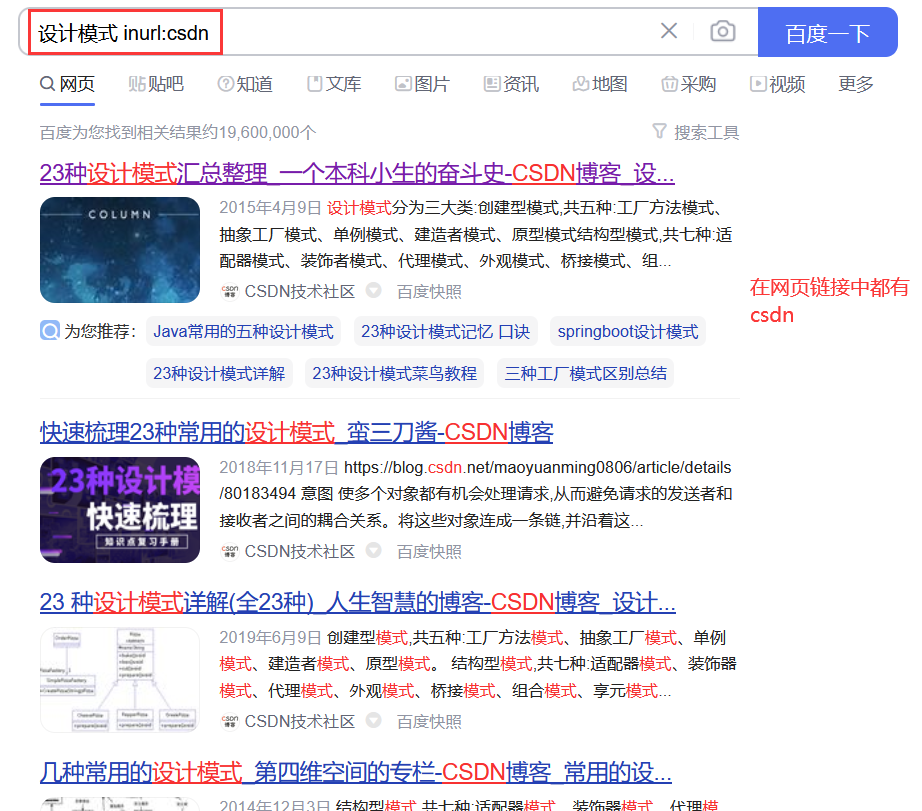Click the CSDN logo icon under the second result

[x=229, y=551]
